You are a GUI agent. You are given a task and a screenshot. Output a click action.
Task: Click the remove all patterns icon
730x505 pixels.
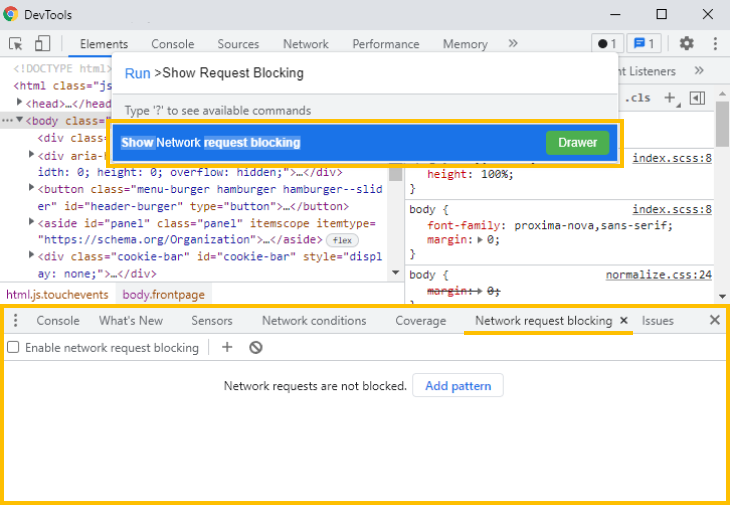click(x=256, y=347)
